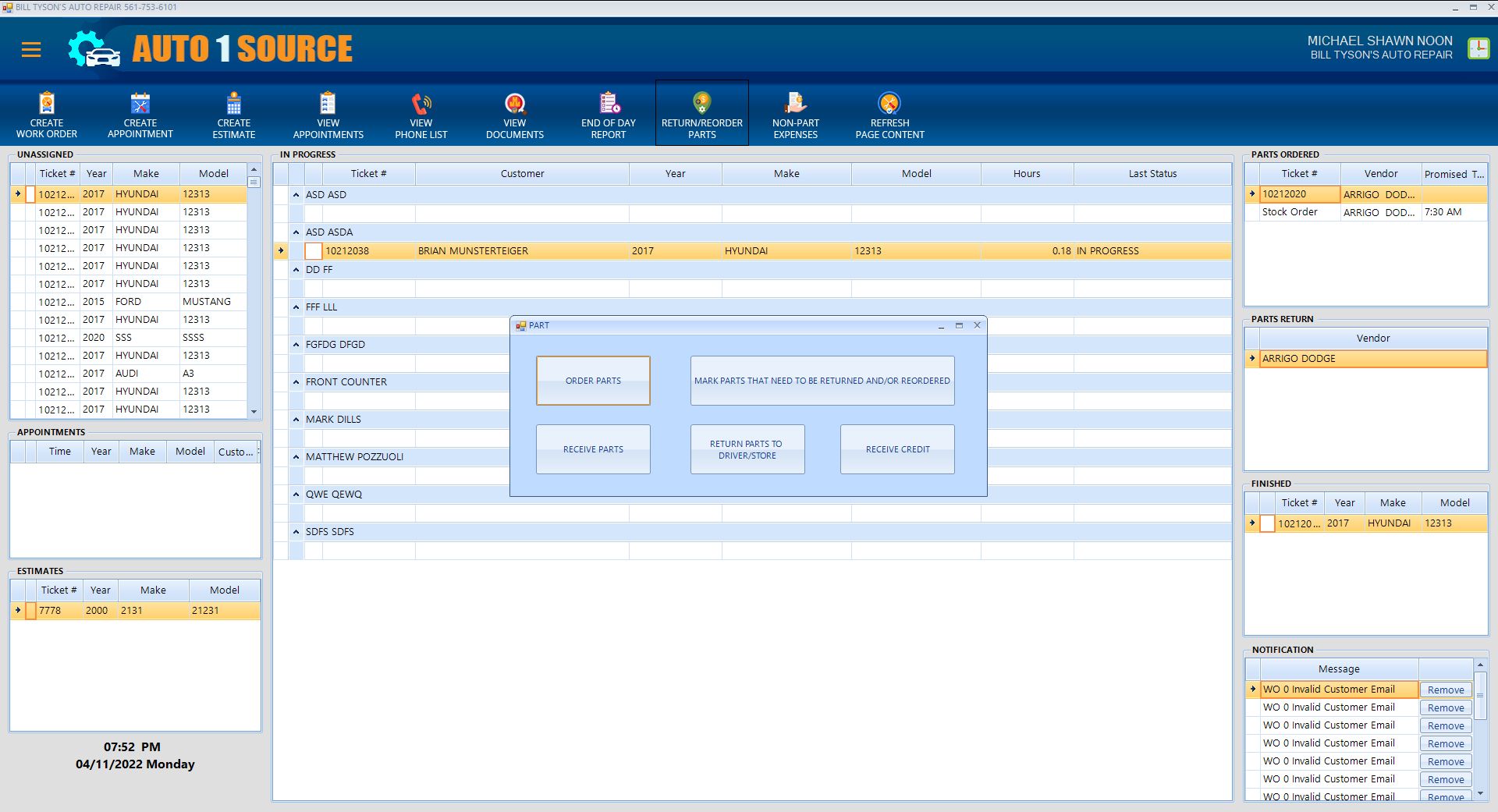
Task: Click the Order Parts button
Action: click(x=593, y=381)
